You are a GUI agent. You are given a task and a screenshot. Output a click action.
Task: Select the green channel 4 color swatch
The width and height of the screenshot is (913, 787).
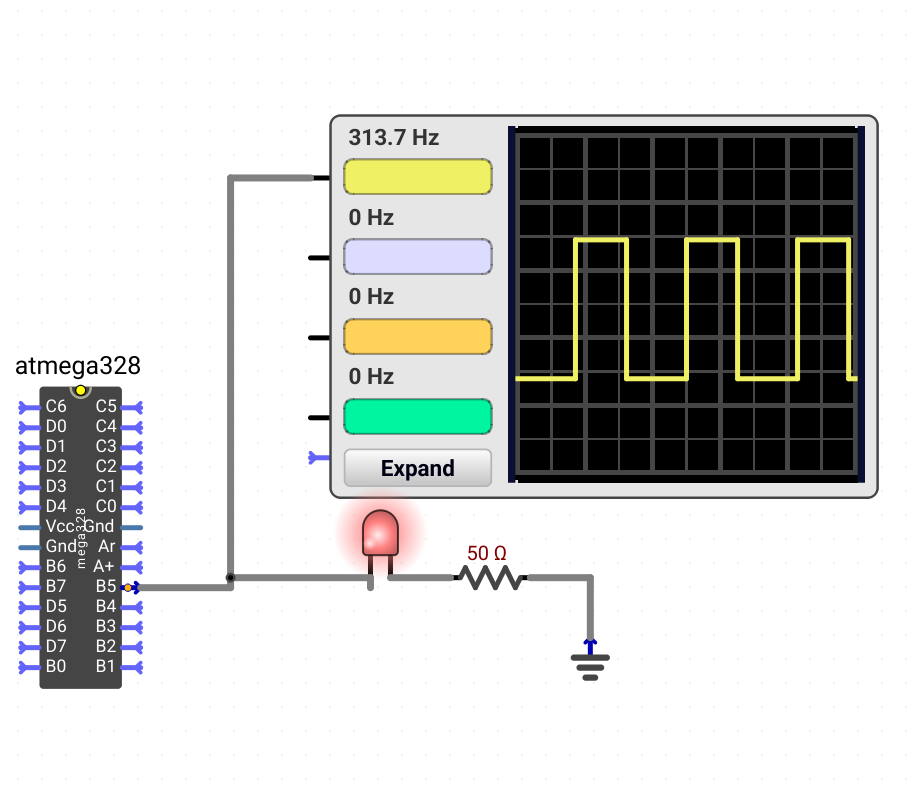417,416
